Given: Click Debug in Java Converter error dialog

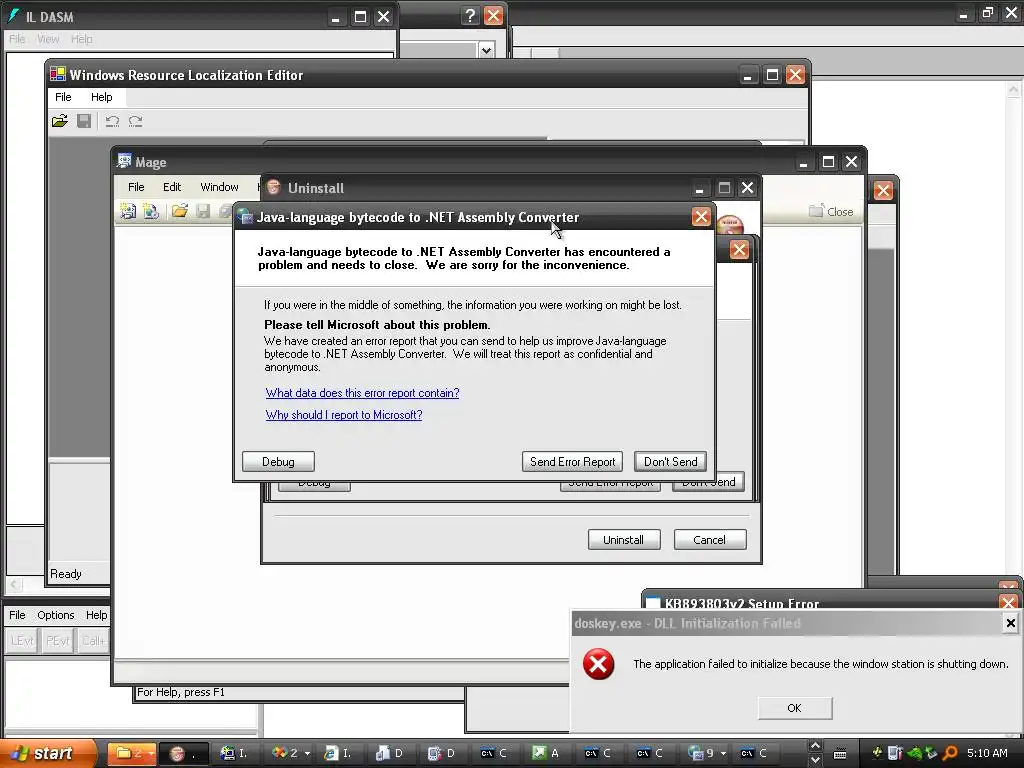Looking at the screenshot, I should pyautogui.click(x=278, y=462).
